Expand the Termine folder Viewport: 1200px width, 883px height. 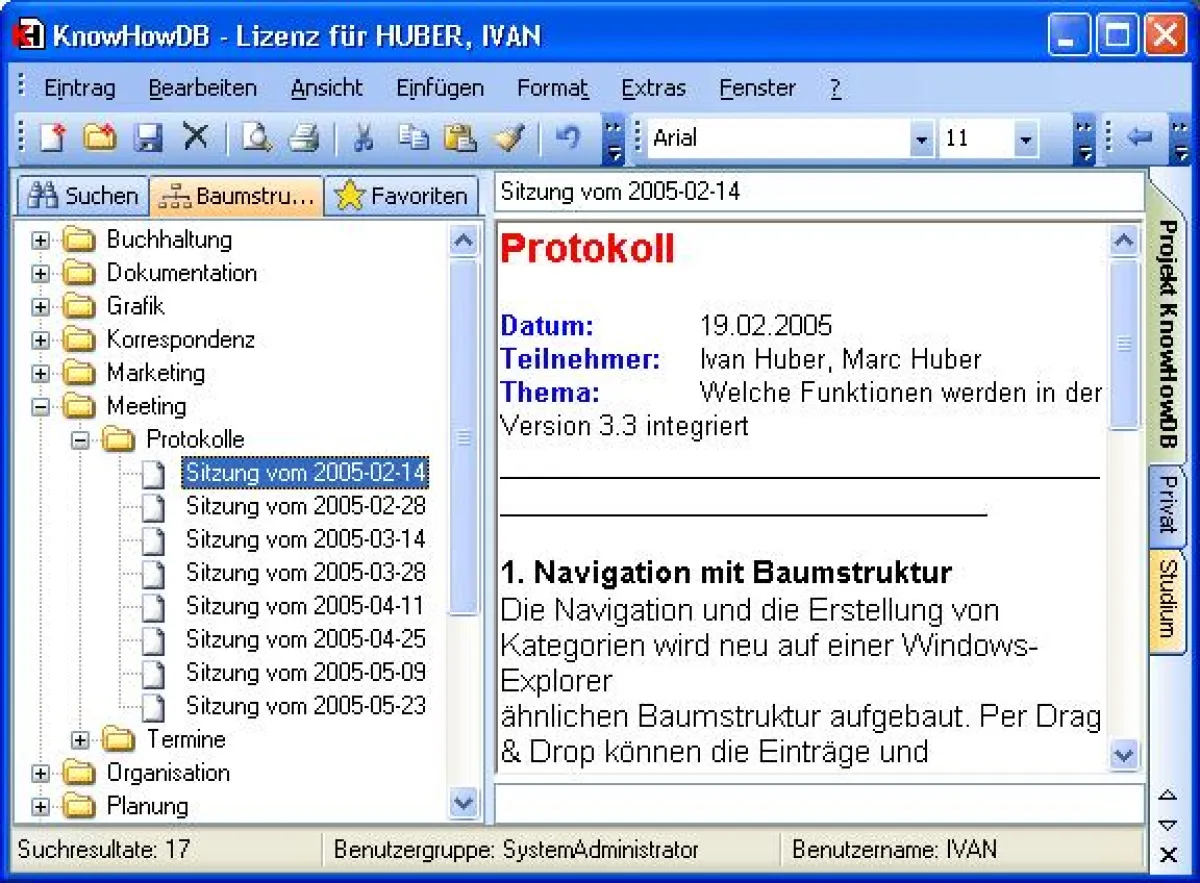click(82, 739)
